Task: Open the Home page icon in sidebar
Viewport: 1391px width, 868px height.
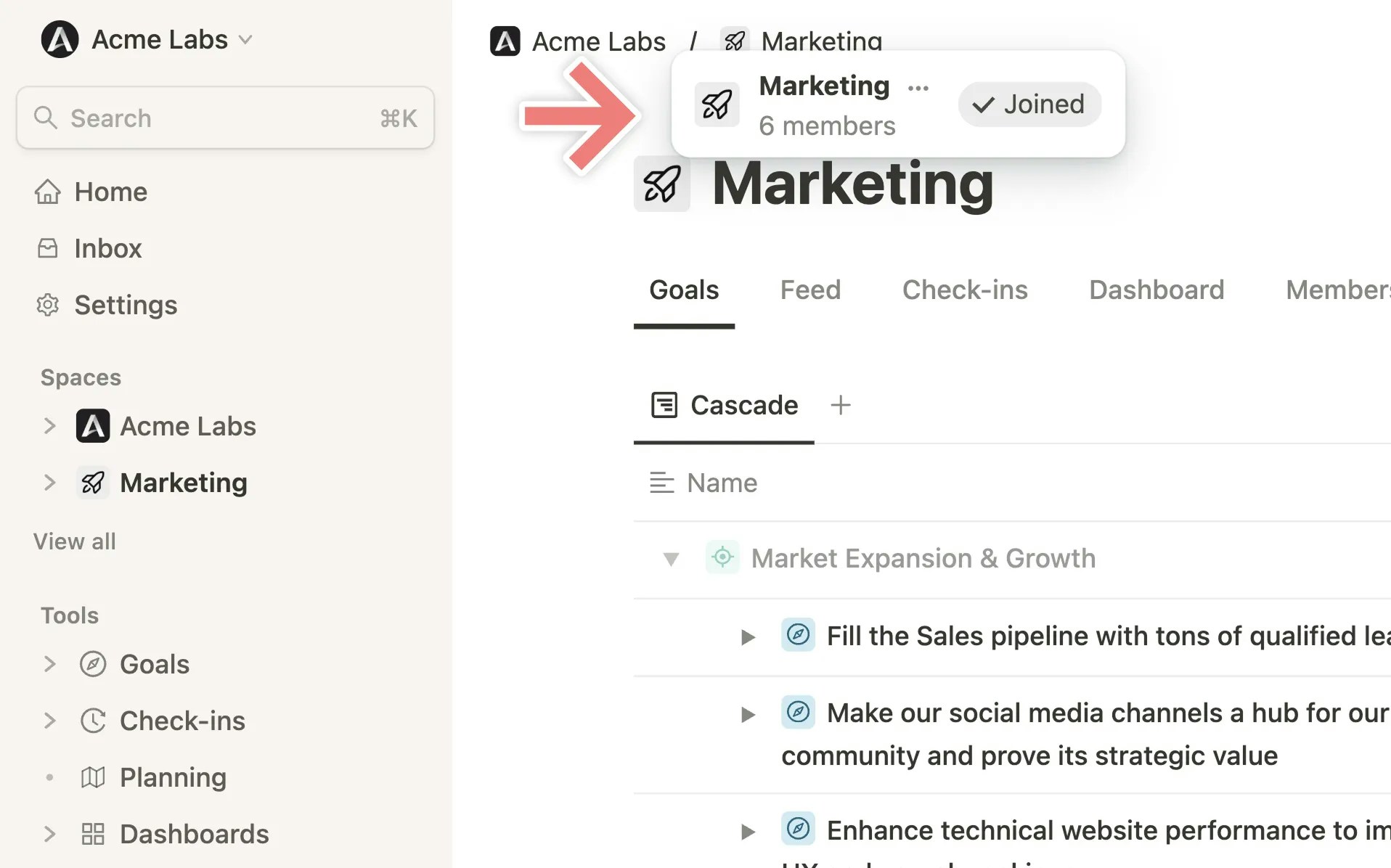Action: [x=48, y=192]
